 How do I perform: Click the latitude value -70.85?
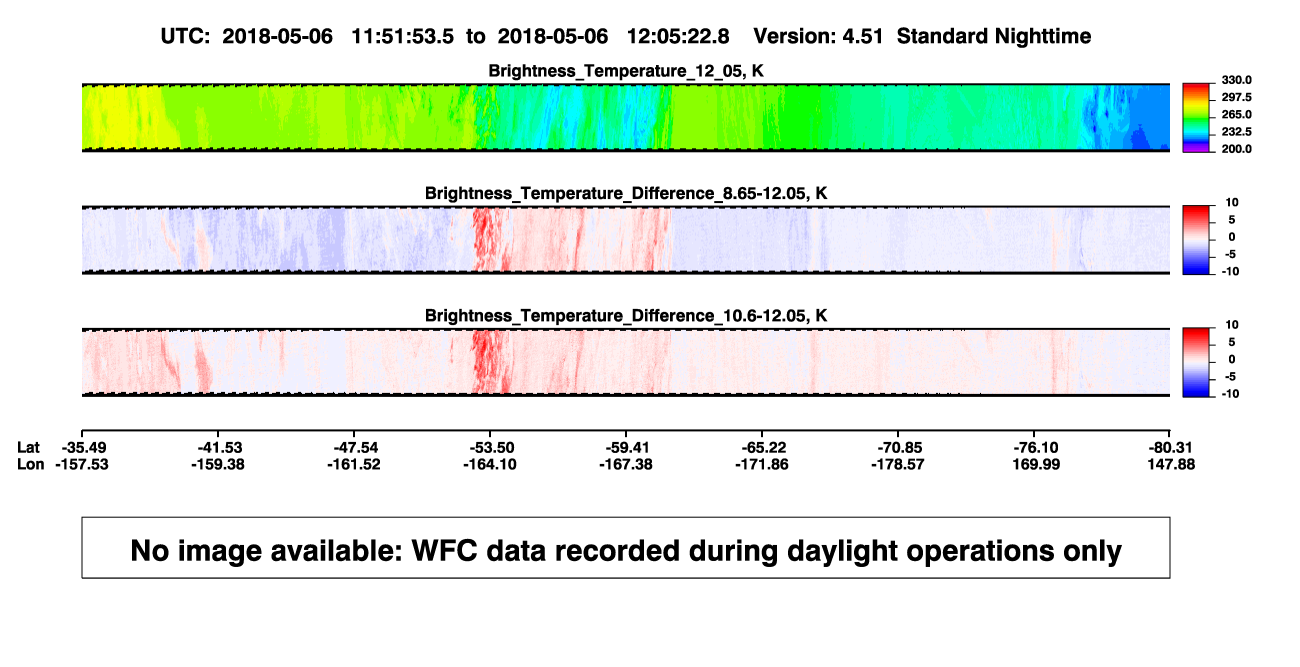click(x=898, y=447)
